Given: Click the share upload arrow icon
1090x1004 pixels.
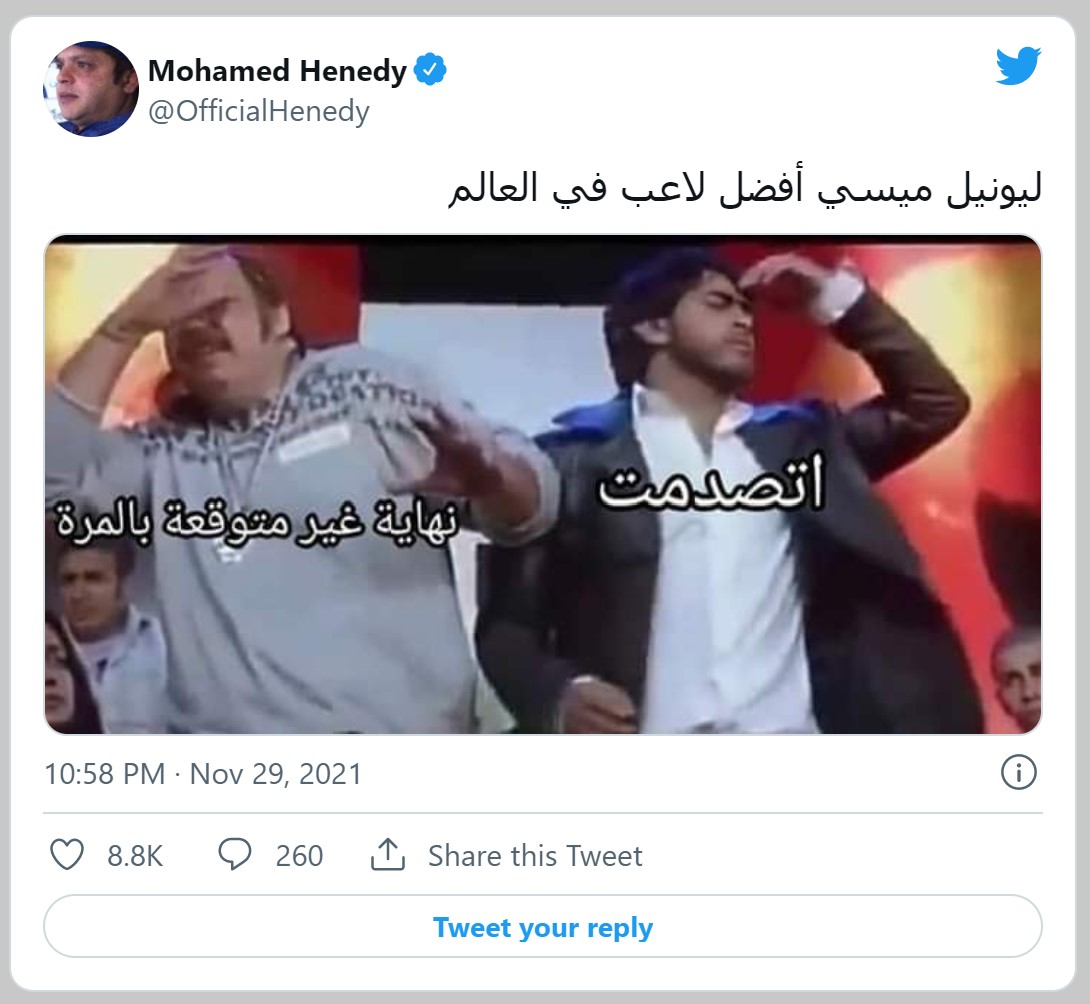Looking at the screenshot, I should pyautogui.click(x=388, y=855).
